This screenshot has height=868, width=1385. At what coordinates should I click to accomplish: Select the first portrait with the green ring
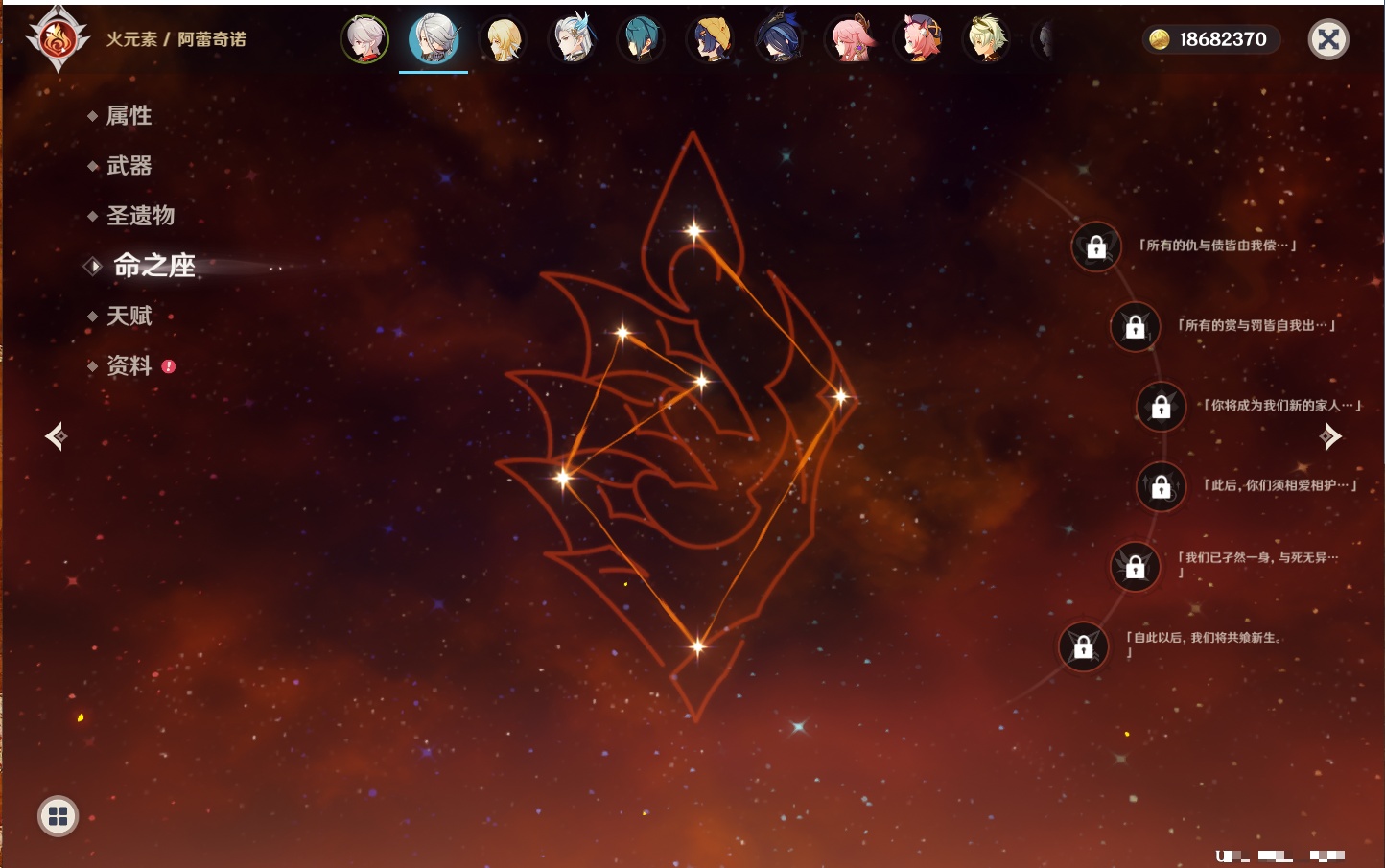(x=365, y=39)
